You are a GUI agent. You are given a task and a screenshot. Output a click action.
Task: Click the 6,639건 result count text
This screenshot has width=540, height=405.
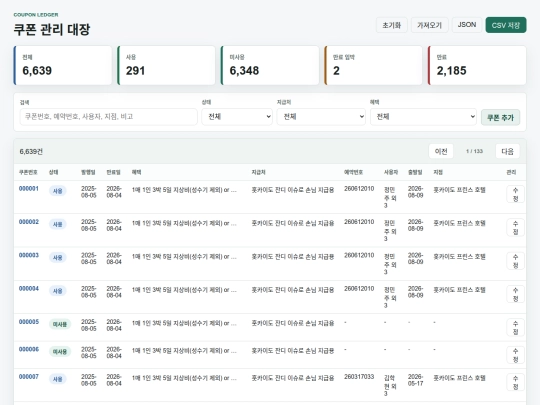tap(31, 152)
